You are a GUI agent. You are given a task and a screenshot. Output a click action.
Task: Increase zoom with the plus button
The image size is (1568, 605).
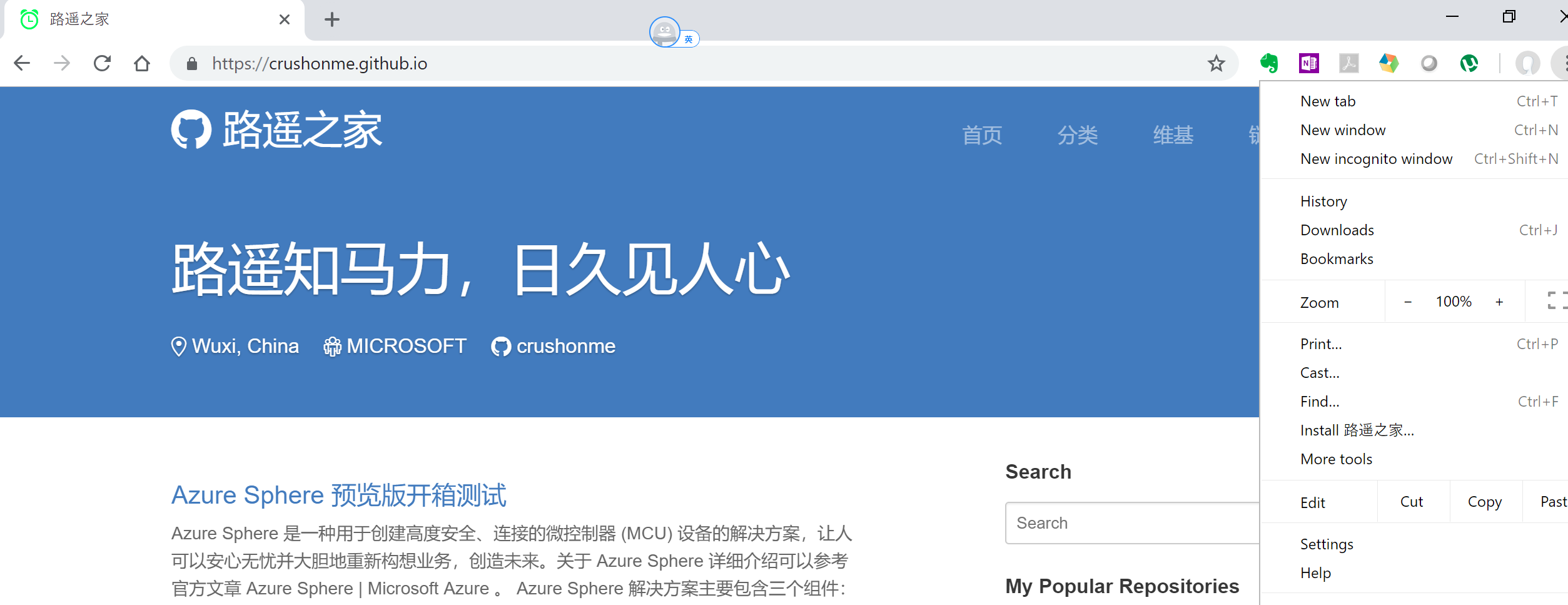[x=1499, y=302]
